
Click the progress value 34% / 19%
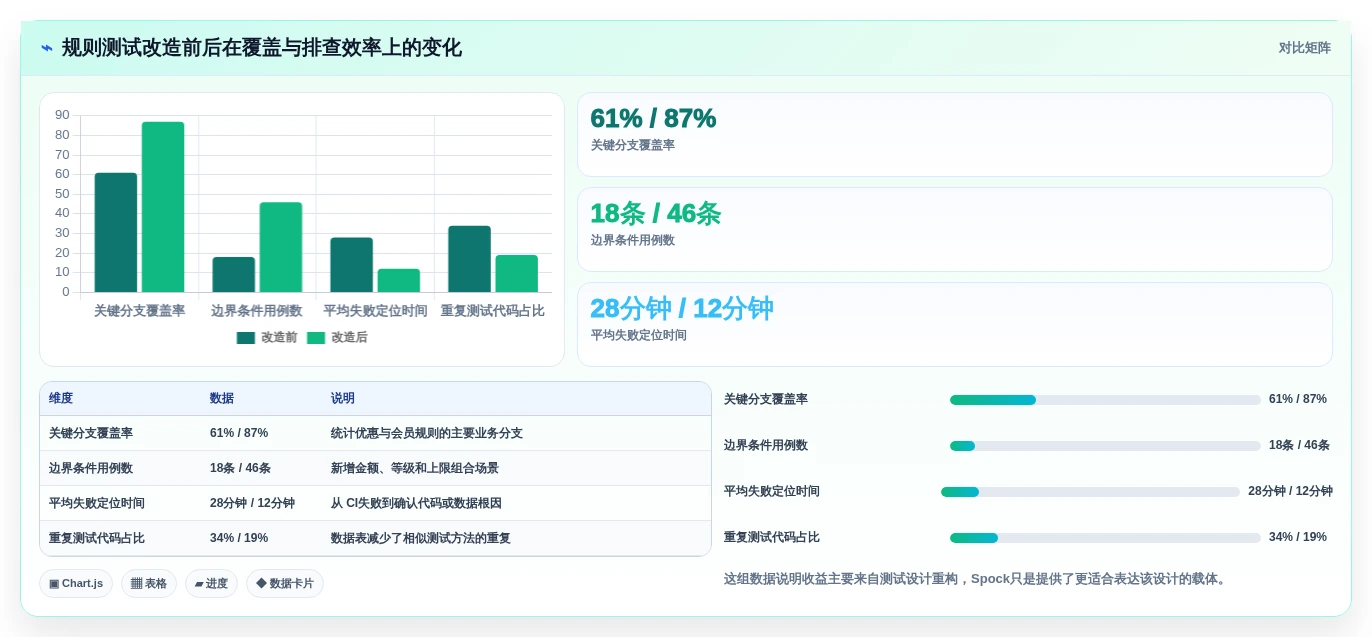[x=1298, y=537]
